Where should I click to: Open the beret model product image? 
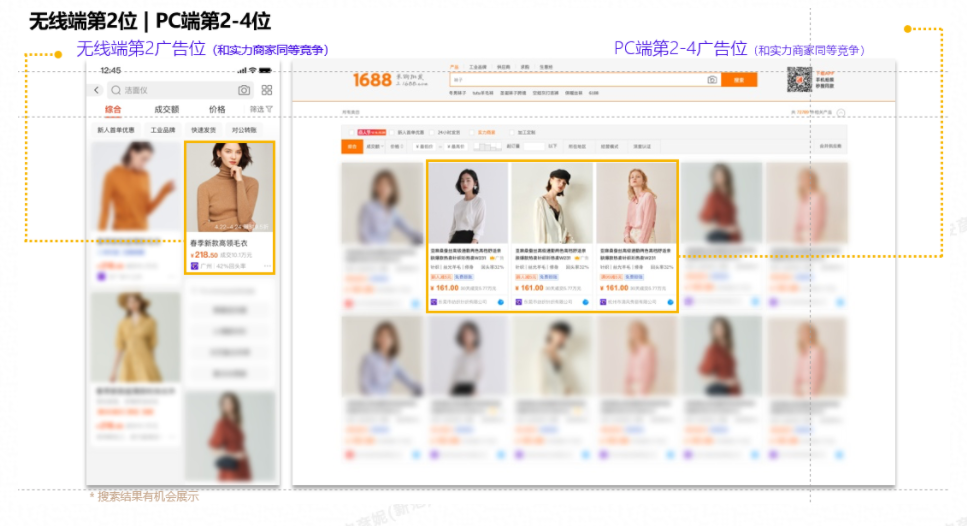(x=553, y=203)
